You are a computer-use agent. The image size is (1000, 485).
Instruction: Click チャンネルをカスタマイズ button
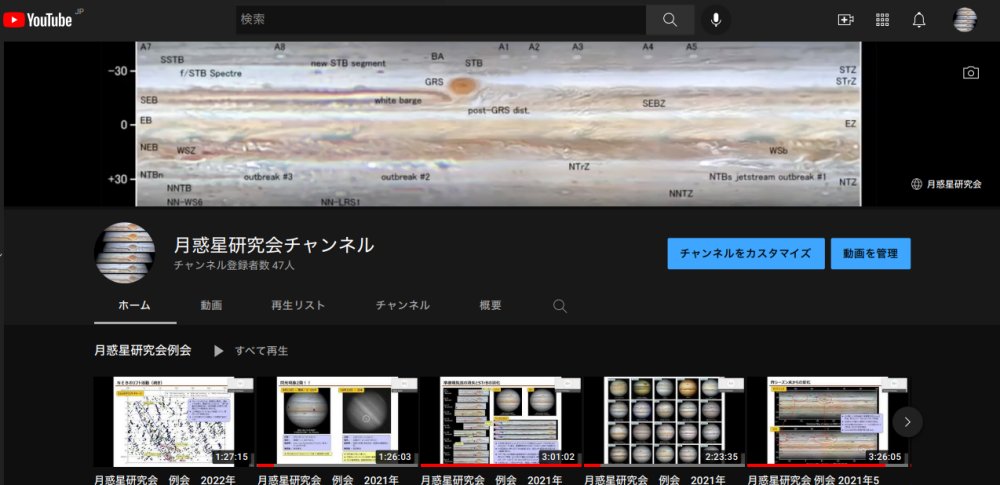(x=745, y=254)
